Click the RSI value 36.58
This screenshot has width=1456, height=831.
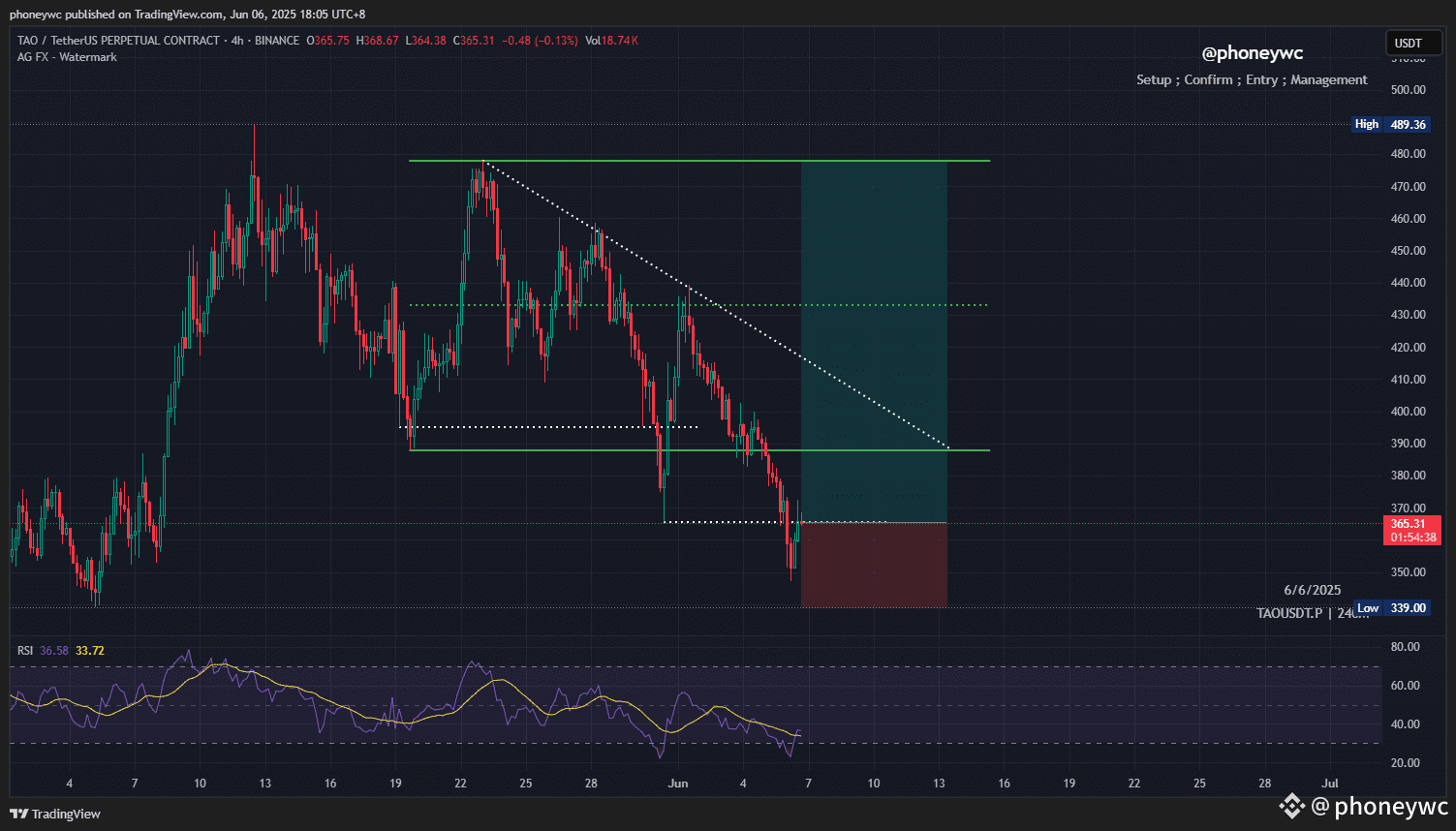point(54,651)
